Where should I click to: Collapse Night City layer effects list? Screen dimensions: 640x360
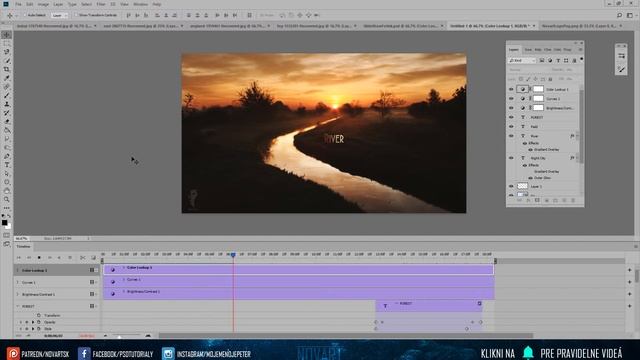point(577,158)
